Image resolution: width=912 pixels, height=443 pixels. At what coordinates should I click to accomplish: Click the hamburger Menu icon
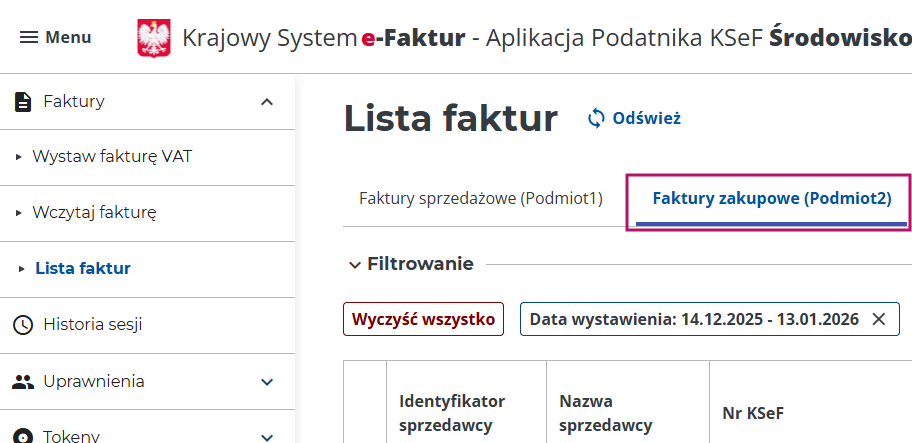click(x=29, y=37)
